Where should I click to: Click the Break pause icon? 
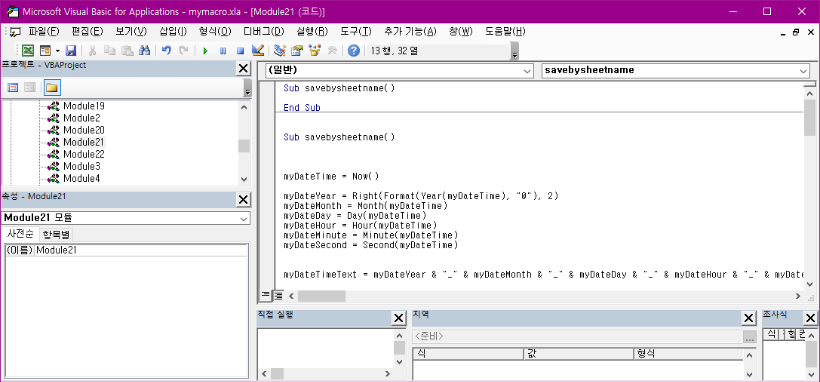click(223, 51)
